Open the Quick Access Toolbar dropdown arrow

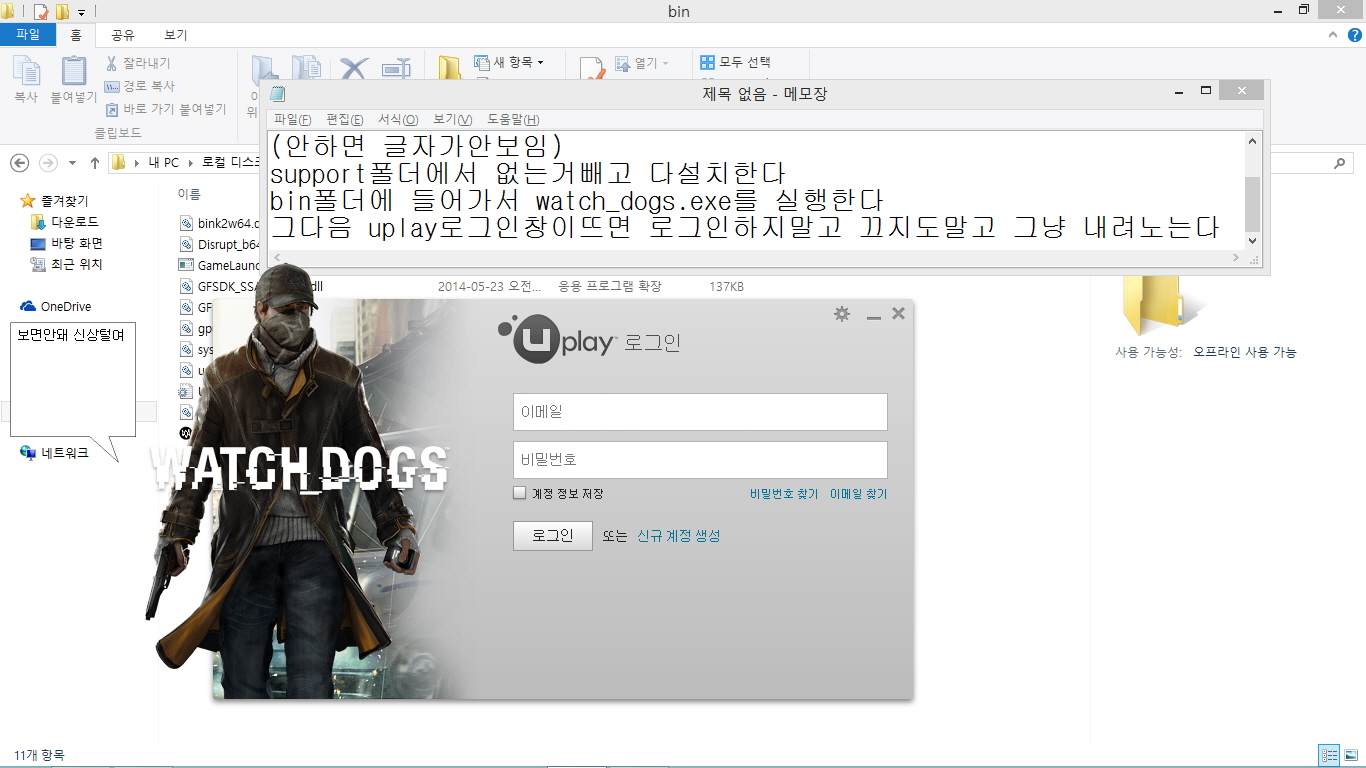pyautogui.click(x=81, y=12)
